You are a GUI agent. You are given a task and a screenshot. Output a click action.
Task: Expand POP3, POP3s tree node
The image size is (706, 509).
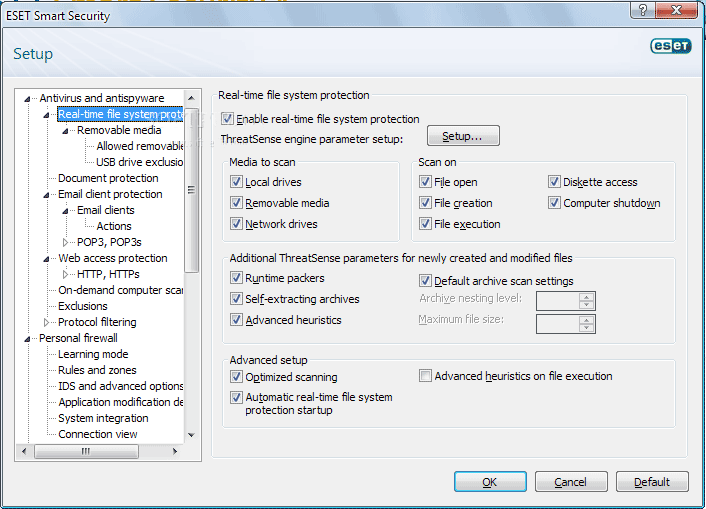point(65,242)
